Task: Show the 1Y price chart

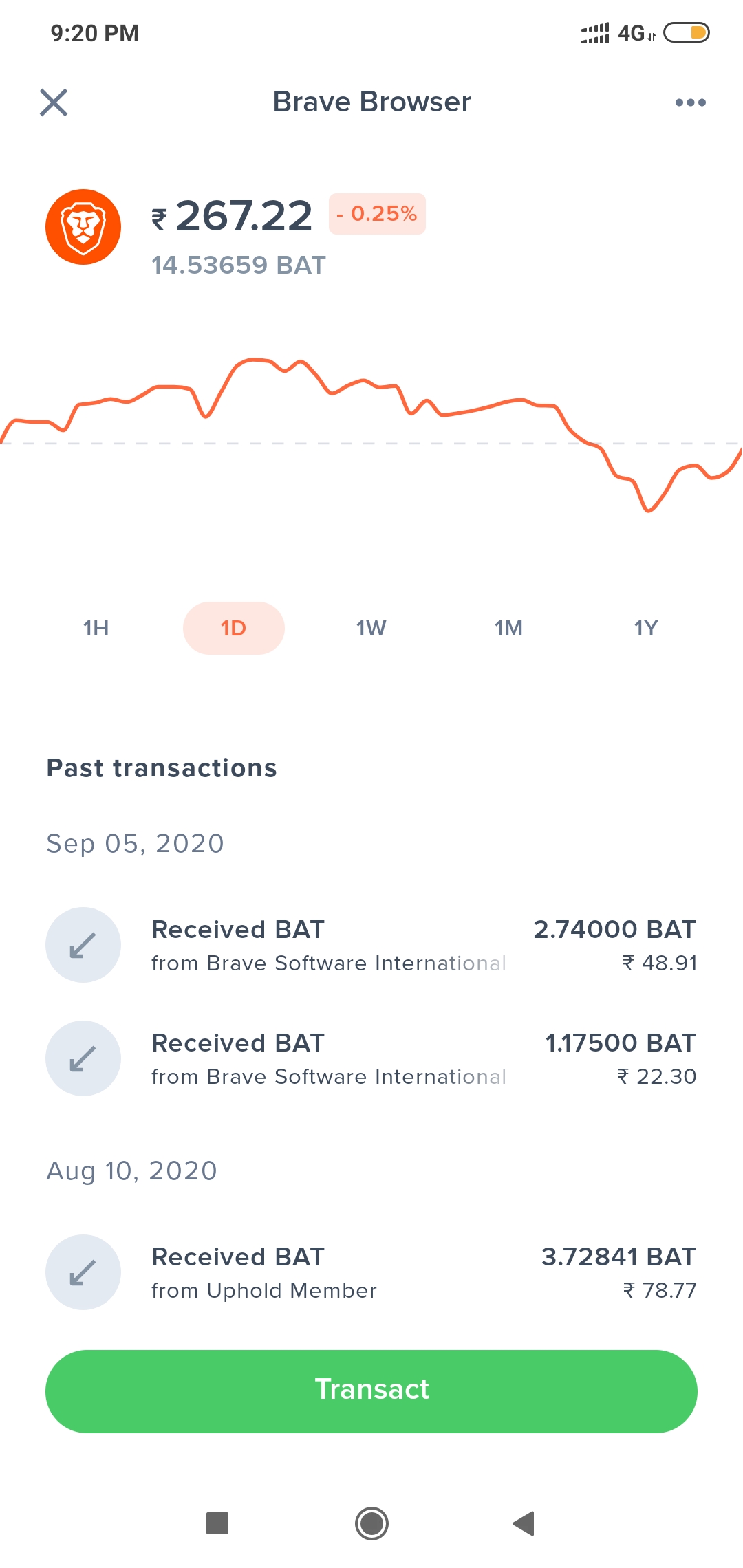Action: 646,628
